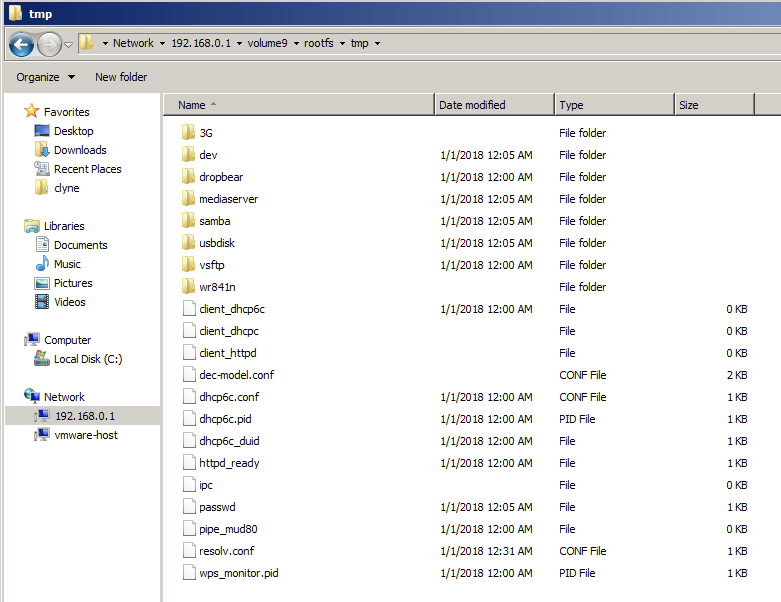Click the Videos library film icon
The image size is (781, 602).
(x=42, y=302)
